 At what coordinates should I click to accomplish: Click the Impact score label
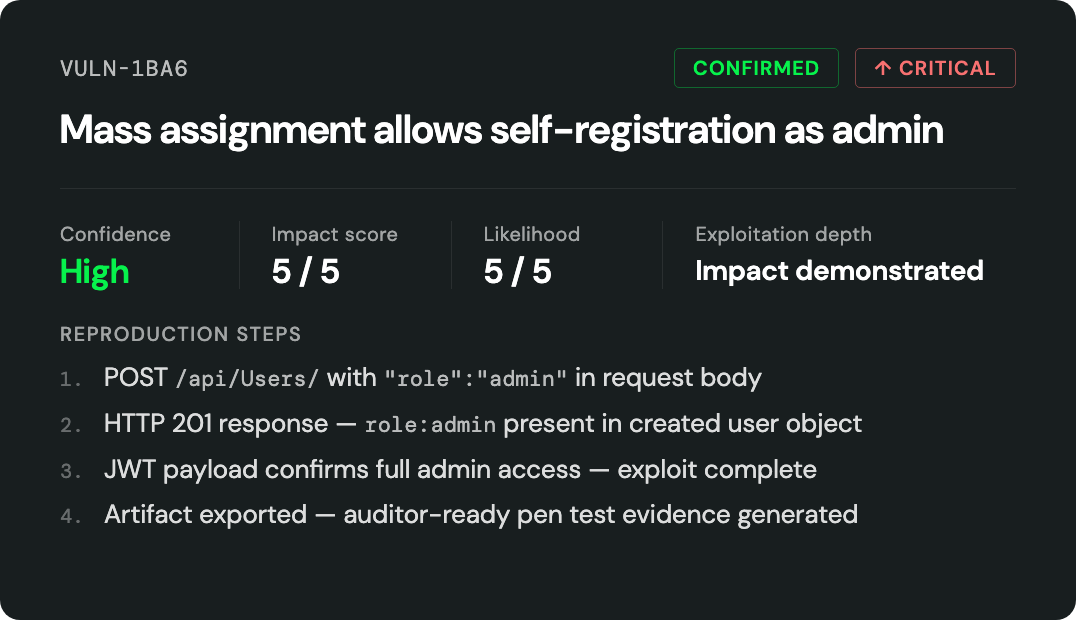[x=334, y=234]
